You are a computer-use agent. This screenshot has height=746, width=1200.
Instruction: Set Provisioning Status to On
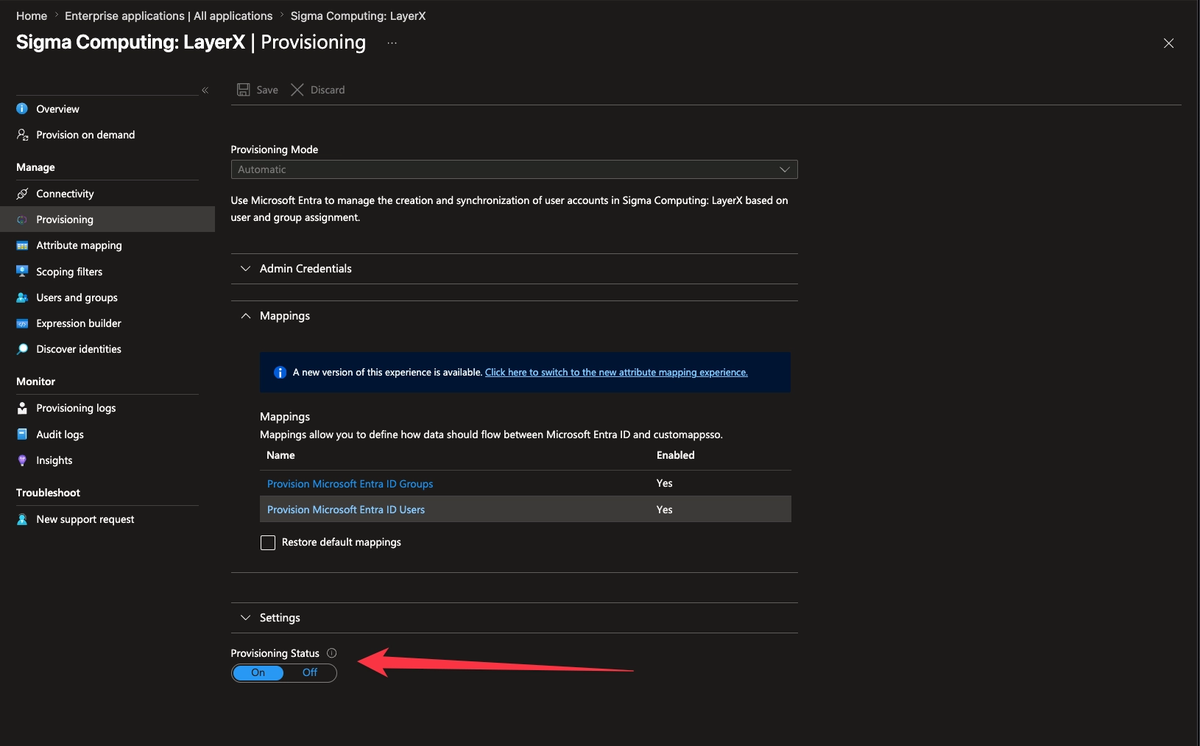[258, 673]
